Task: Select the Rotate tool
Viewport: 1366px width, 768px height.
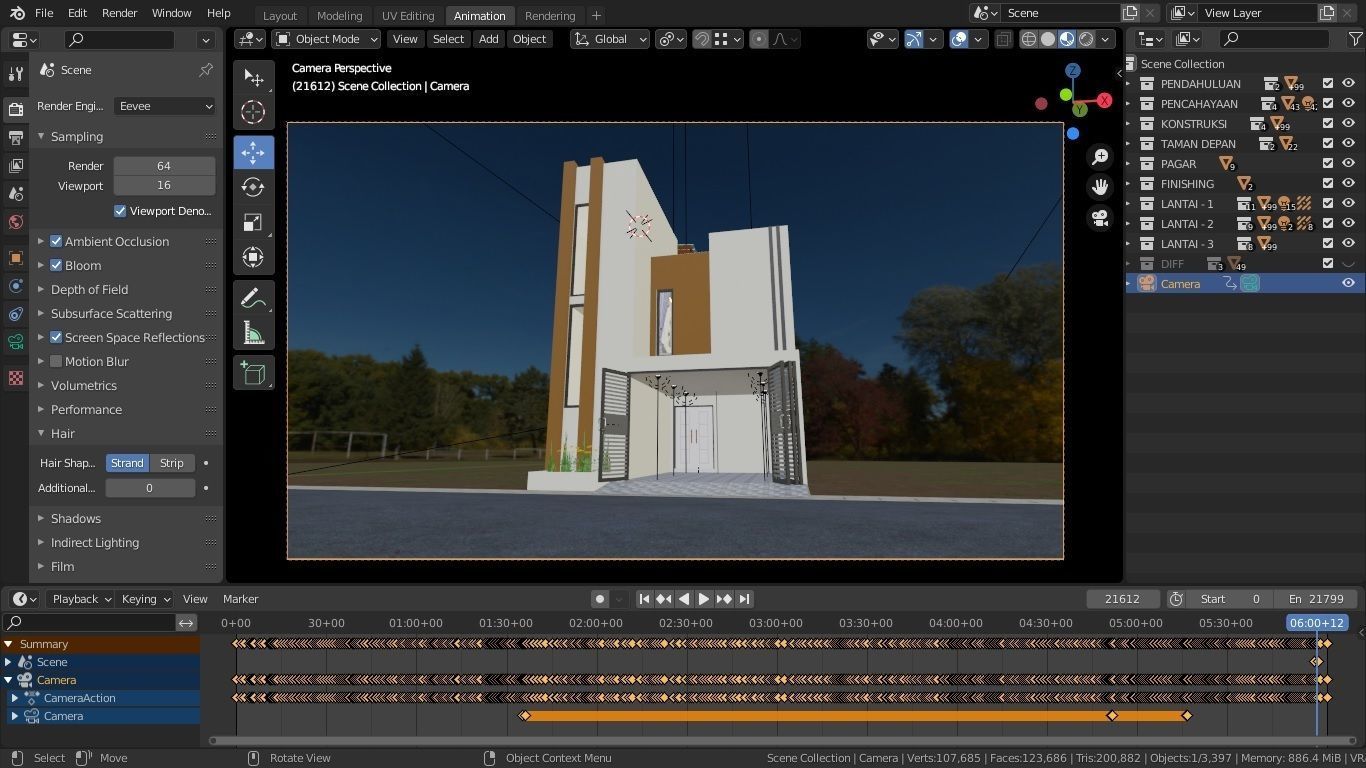Action: click(253, 187)
